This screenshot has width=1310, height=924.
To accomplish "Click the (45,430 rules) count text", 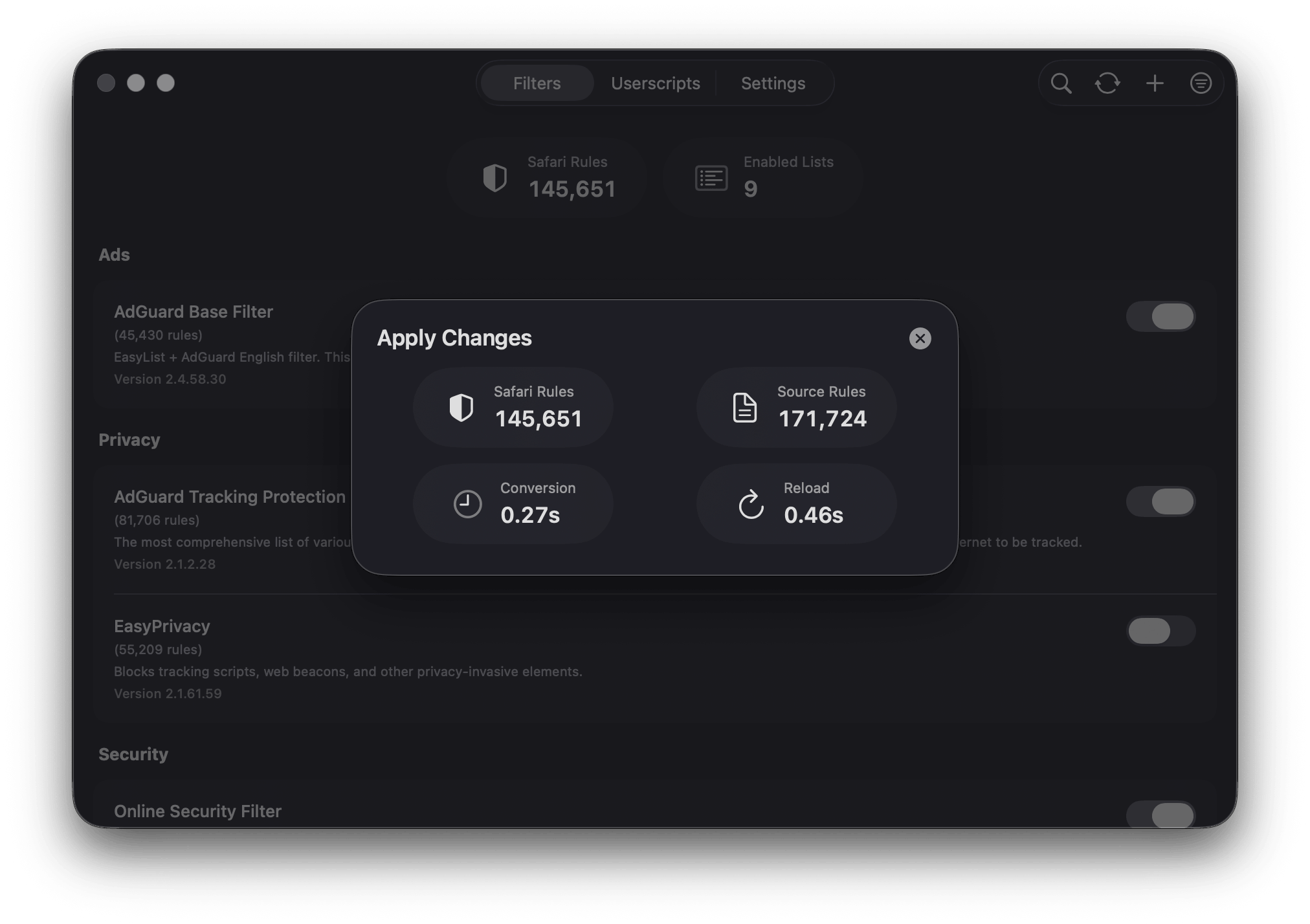I will click(x=158, y=335).
